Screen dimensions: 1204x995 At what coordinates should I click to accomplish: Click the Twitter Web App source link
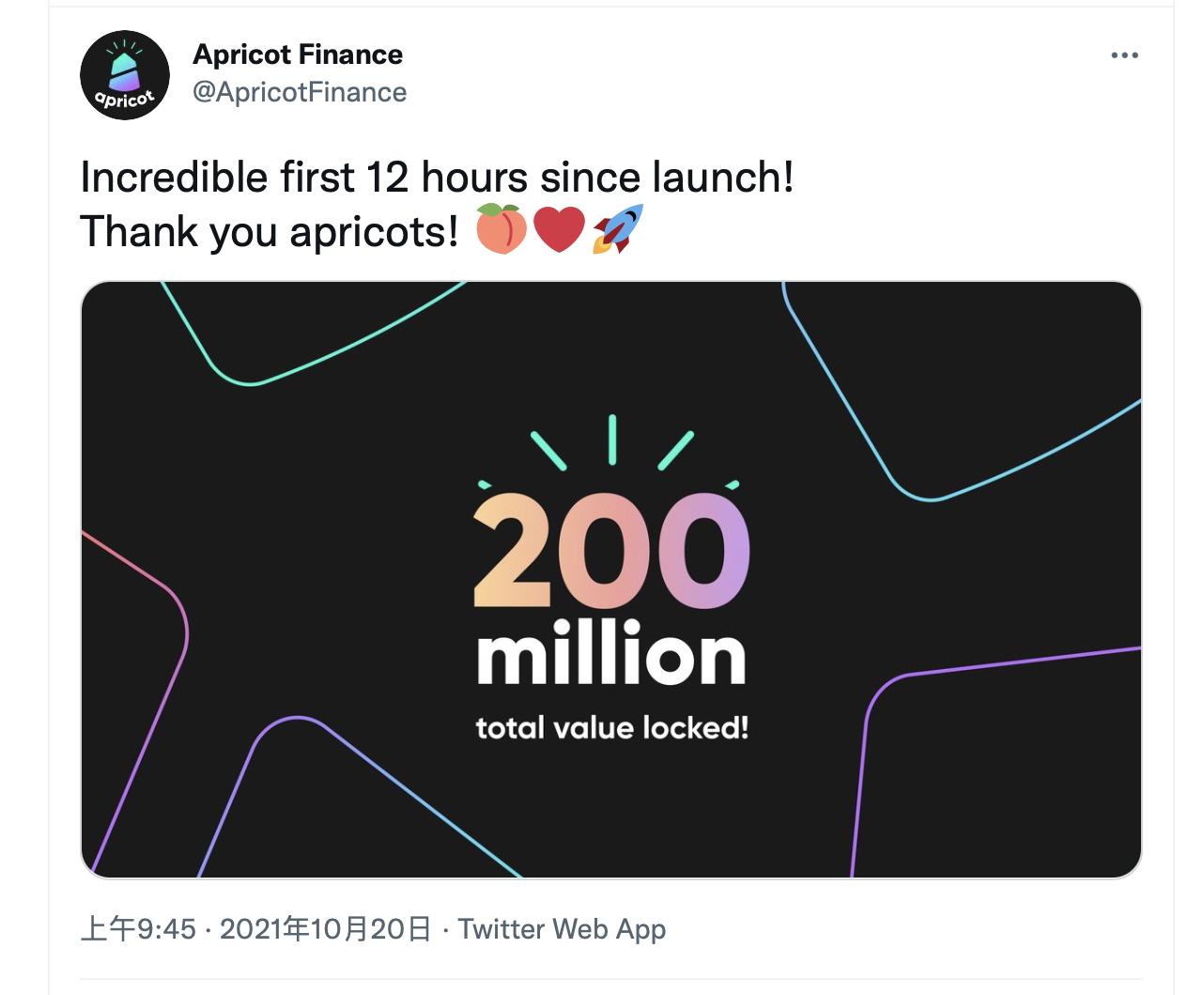pyautogui.click(x=560, y=929)
